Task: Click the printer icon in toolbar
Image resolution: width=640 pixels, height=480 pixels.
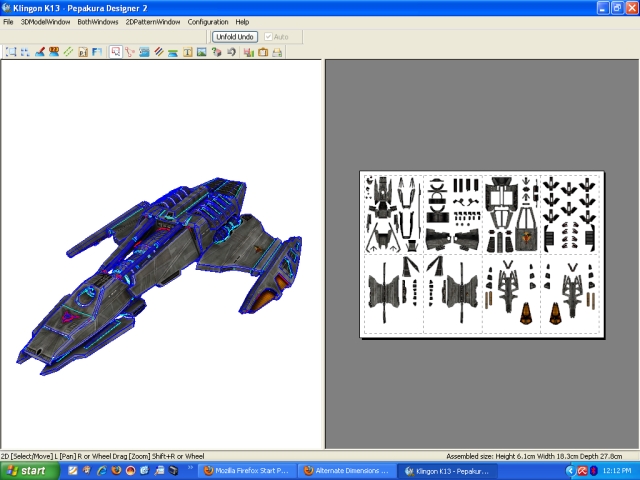Action: point(277,52)
